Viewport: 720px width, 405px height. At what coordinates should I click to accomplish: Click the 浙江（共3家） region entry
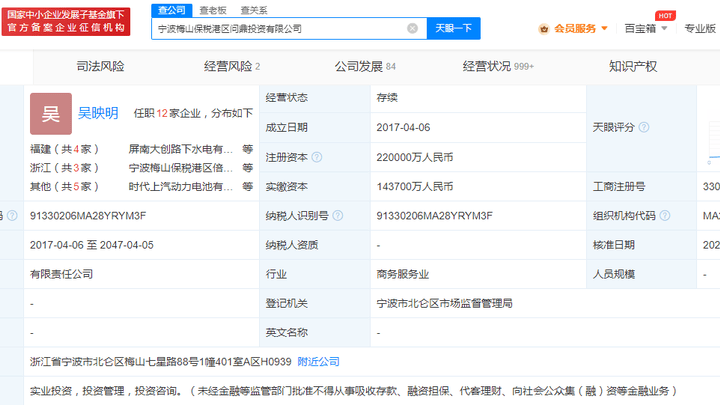tap(64, 168)
